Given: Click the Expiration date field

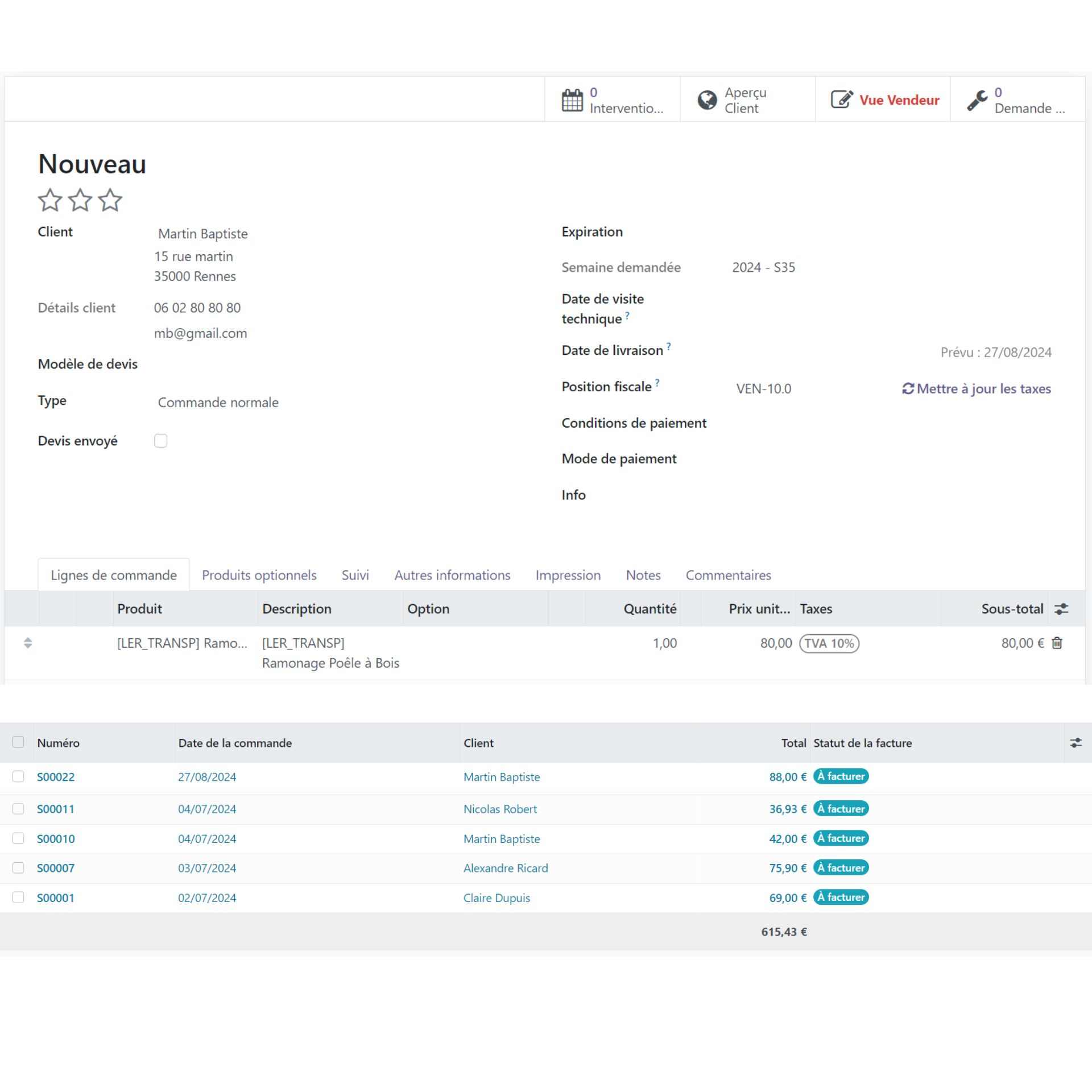Looking at the screenshot, I should [892, 232].
